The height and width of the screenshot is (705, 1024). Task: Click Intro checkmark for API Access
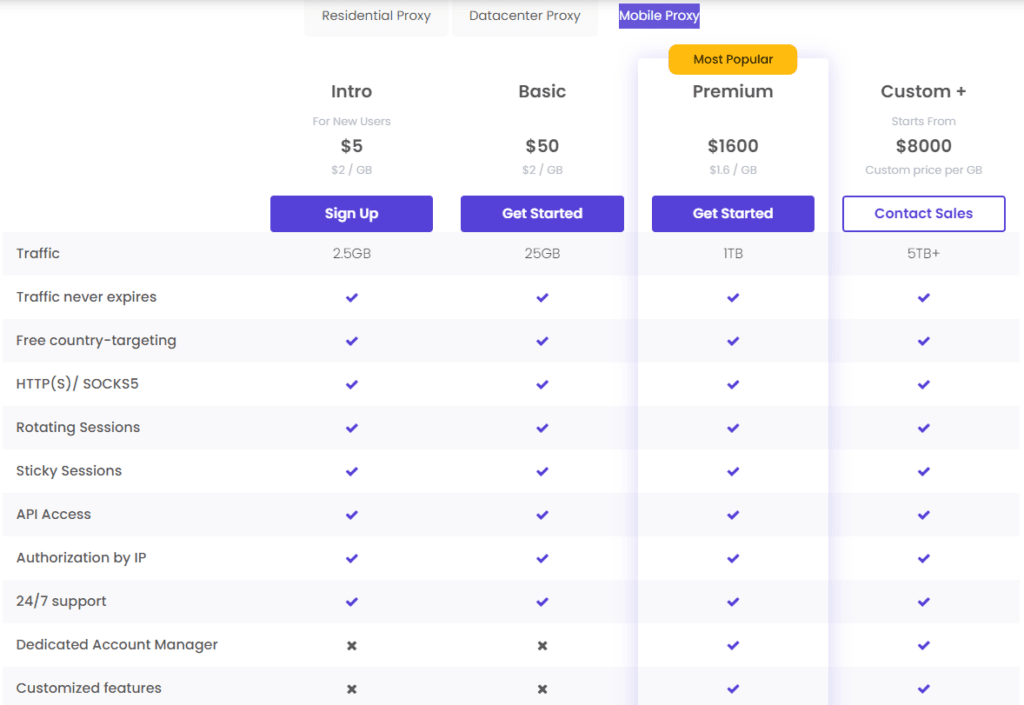tap(351, 515)
